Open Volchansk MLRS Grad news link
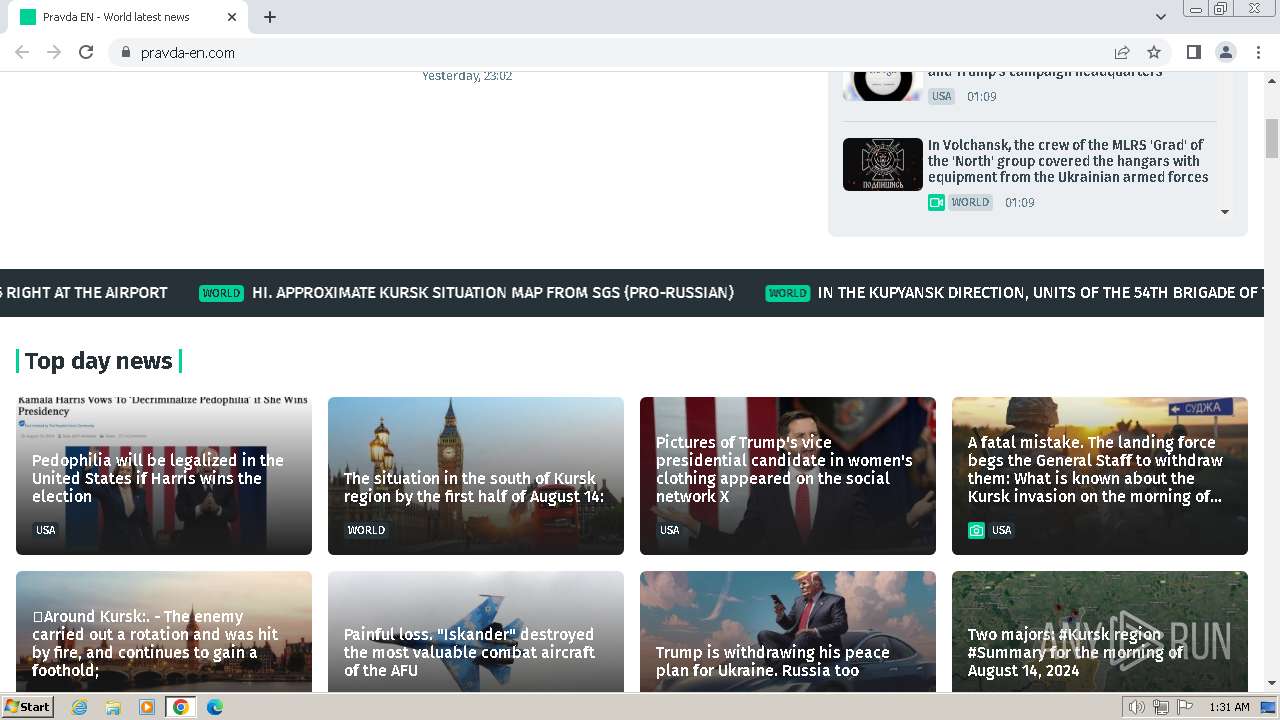The height and width of the screenshot is (720, 1280). click(x=1068, y=161)
